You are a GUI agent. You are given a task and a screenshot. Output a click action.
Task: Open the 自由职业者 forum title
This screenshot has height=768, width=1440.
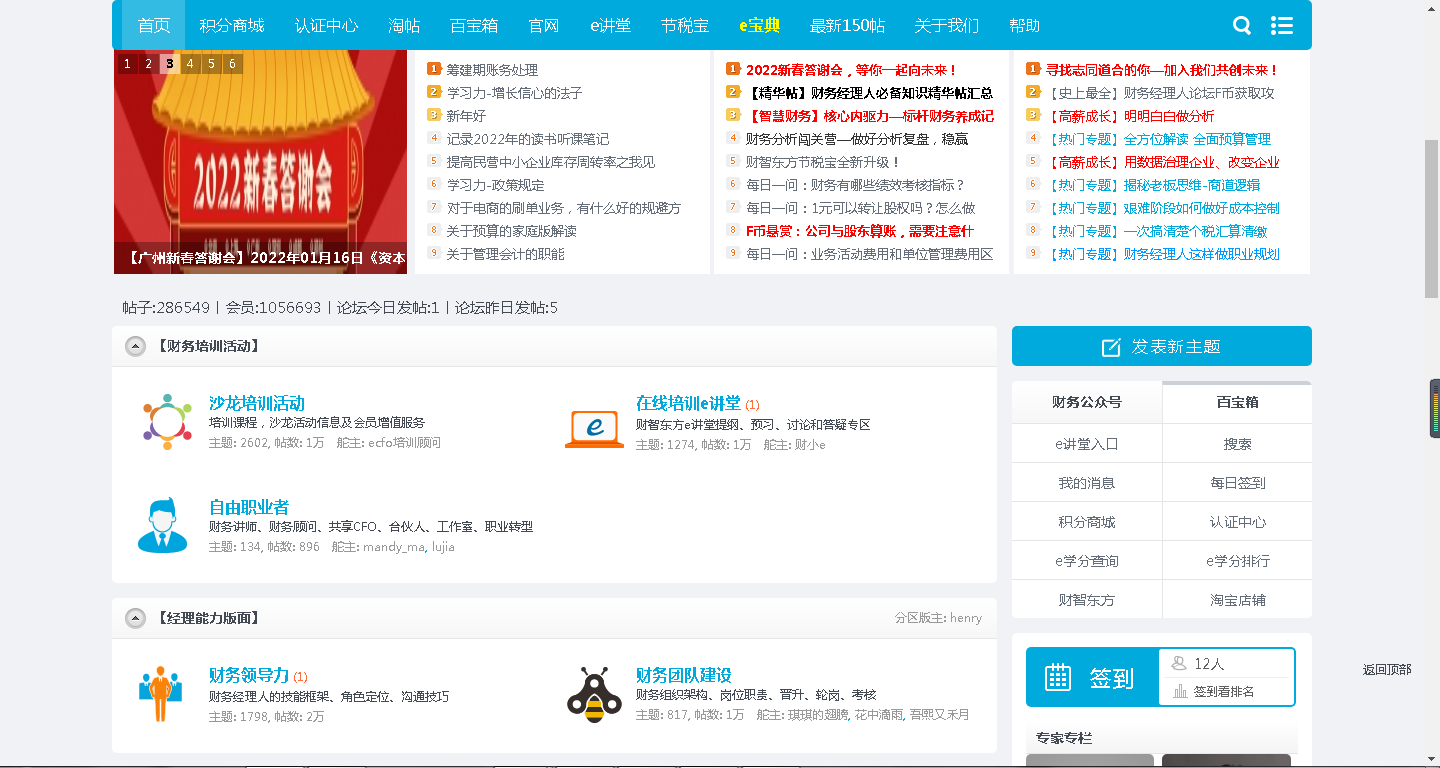[x=249, y=507]
